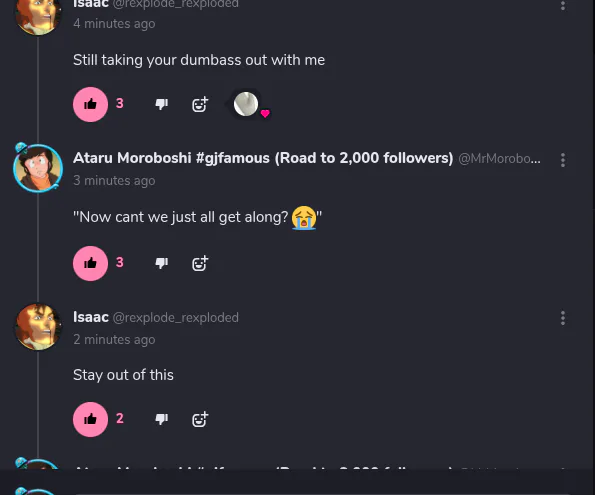
Task: Open options menu for Ataru Moroboshi's comment
Action: point(563,160)
